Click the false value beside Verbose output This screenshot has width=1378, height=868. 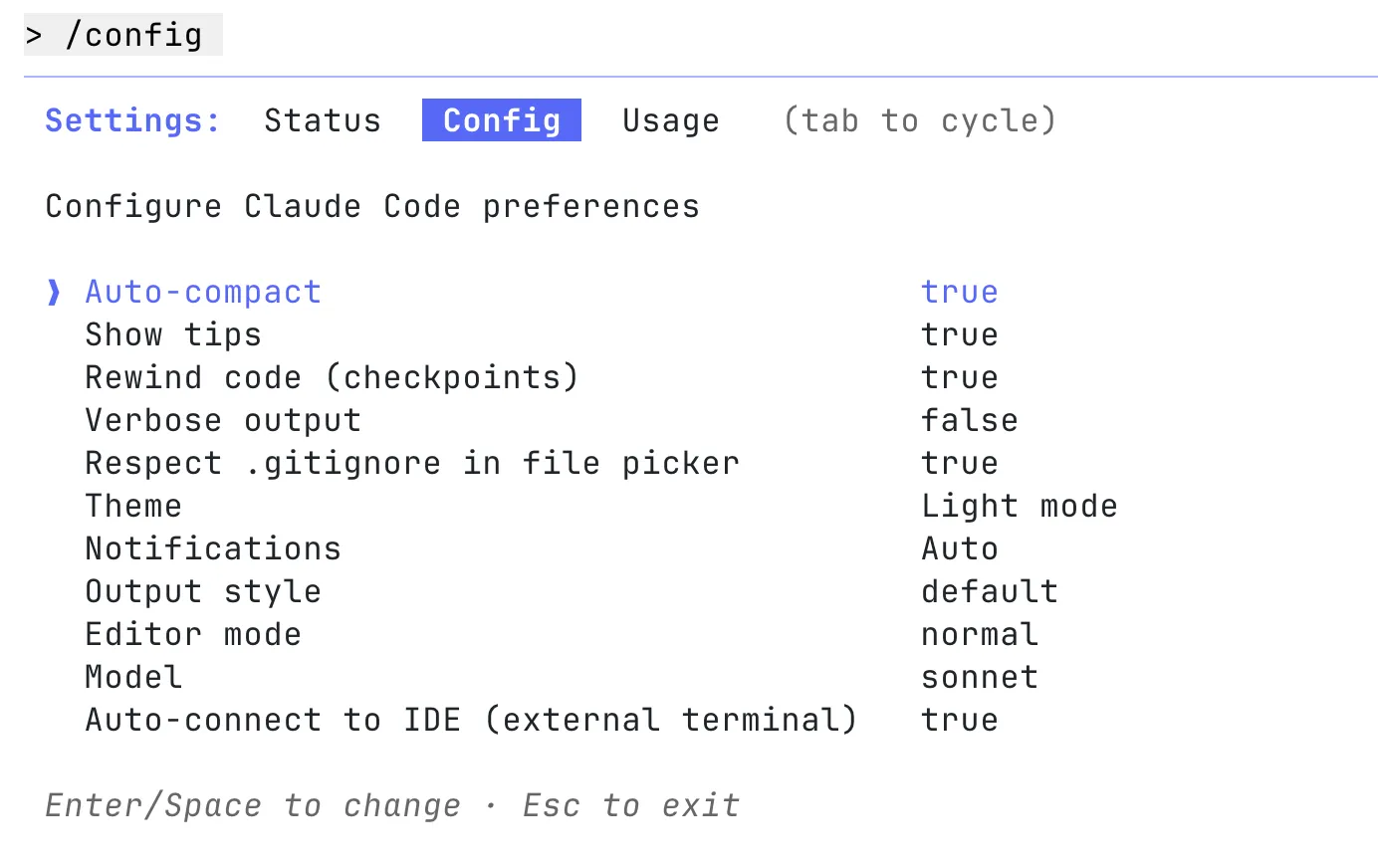pyautogui.click(x=969, y=420)
